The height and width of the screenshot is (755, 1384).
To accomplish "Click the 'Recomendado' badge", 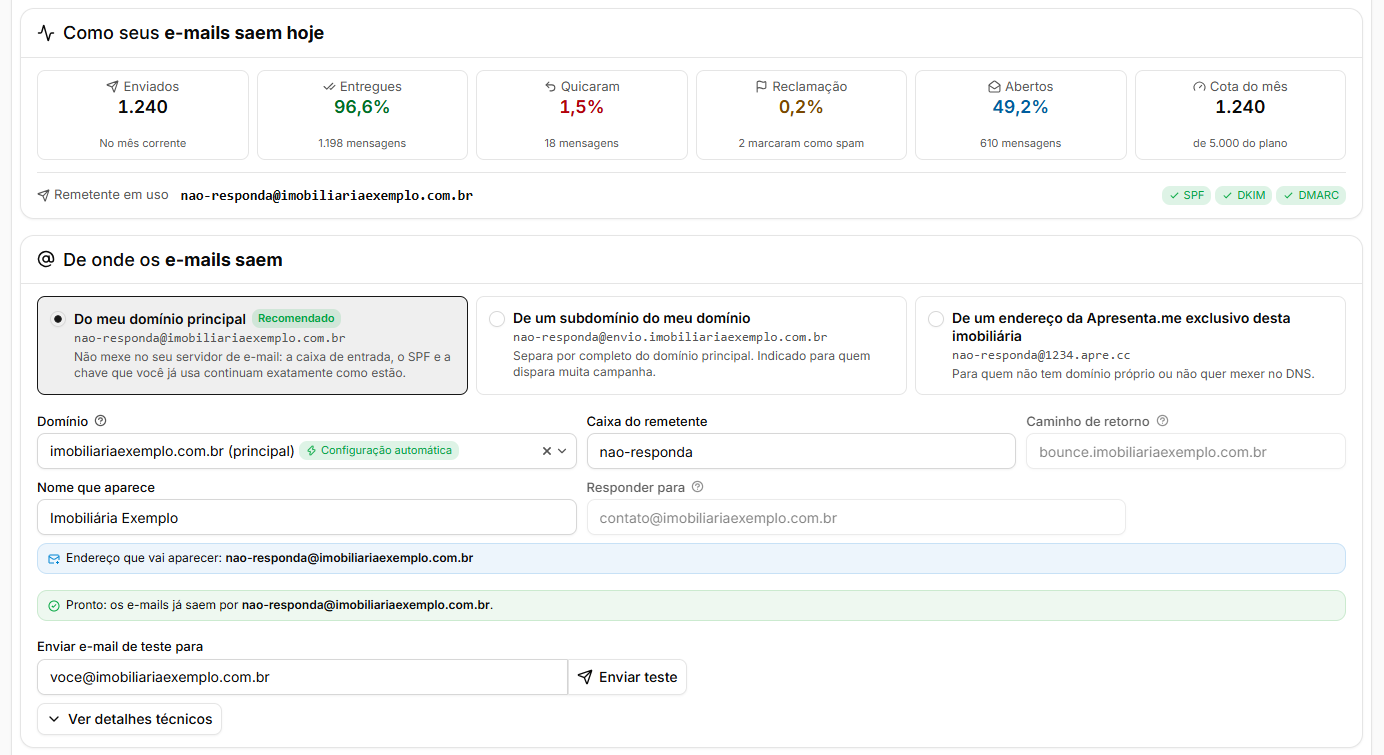I will pos(296,318).
